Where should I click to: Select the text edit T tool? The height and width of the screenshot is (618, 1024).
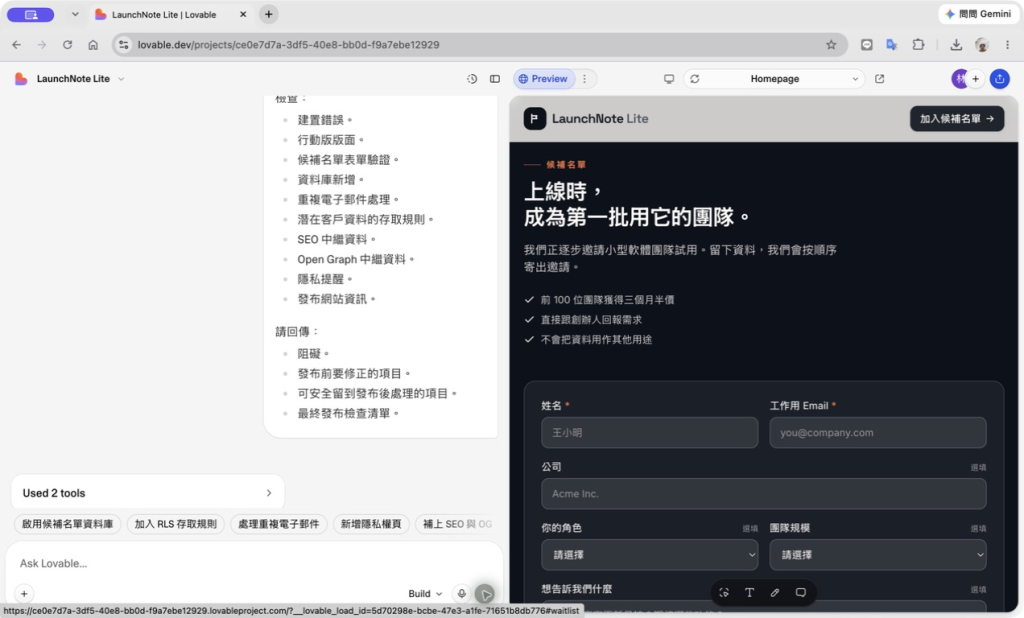pos(749,593)
